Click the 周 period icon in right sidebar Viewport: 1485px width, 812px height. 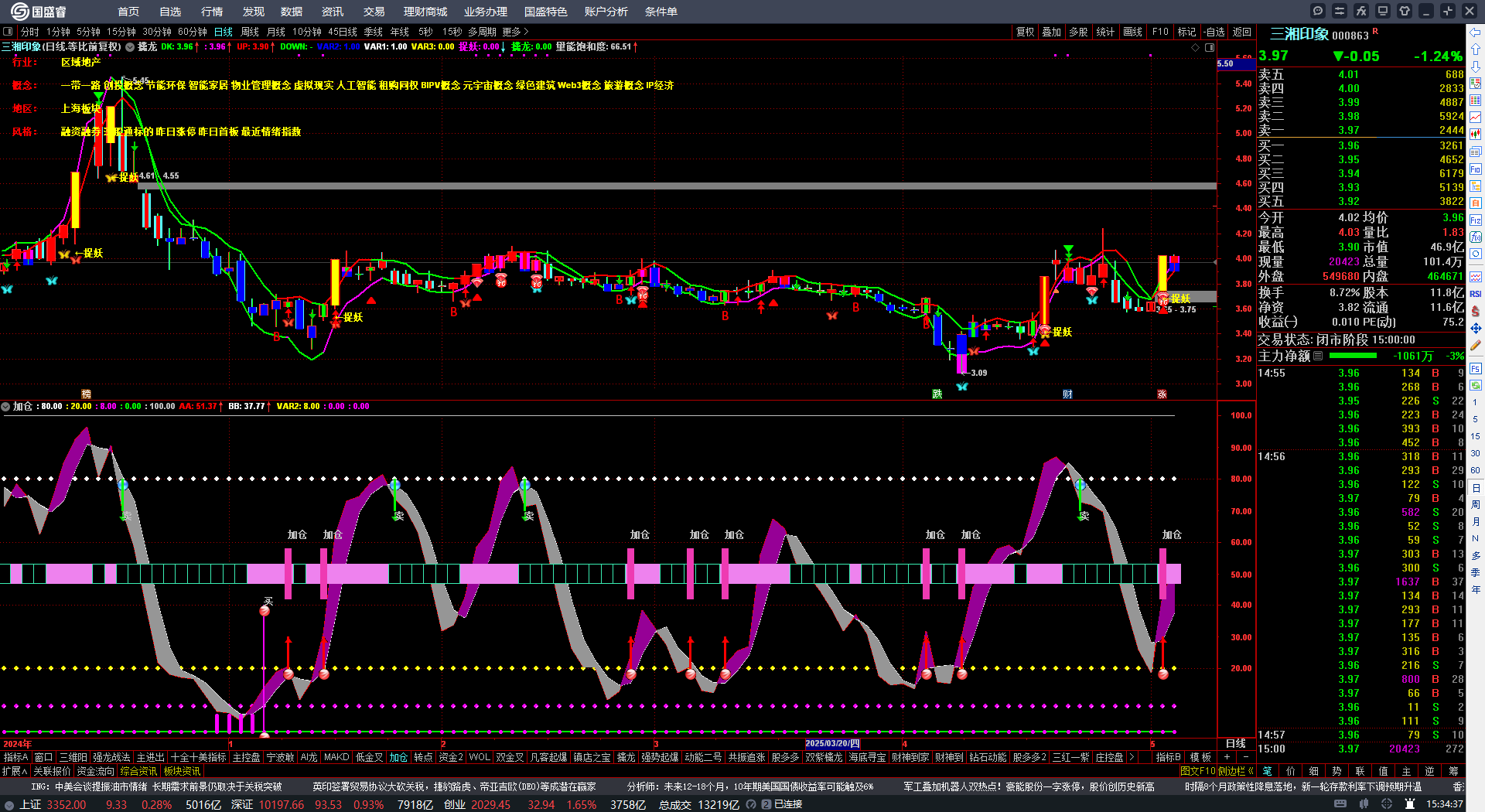pos(1476,504)
